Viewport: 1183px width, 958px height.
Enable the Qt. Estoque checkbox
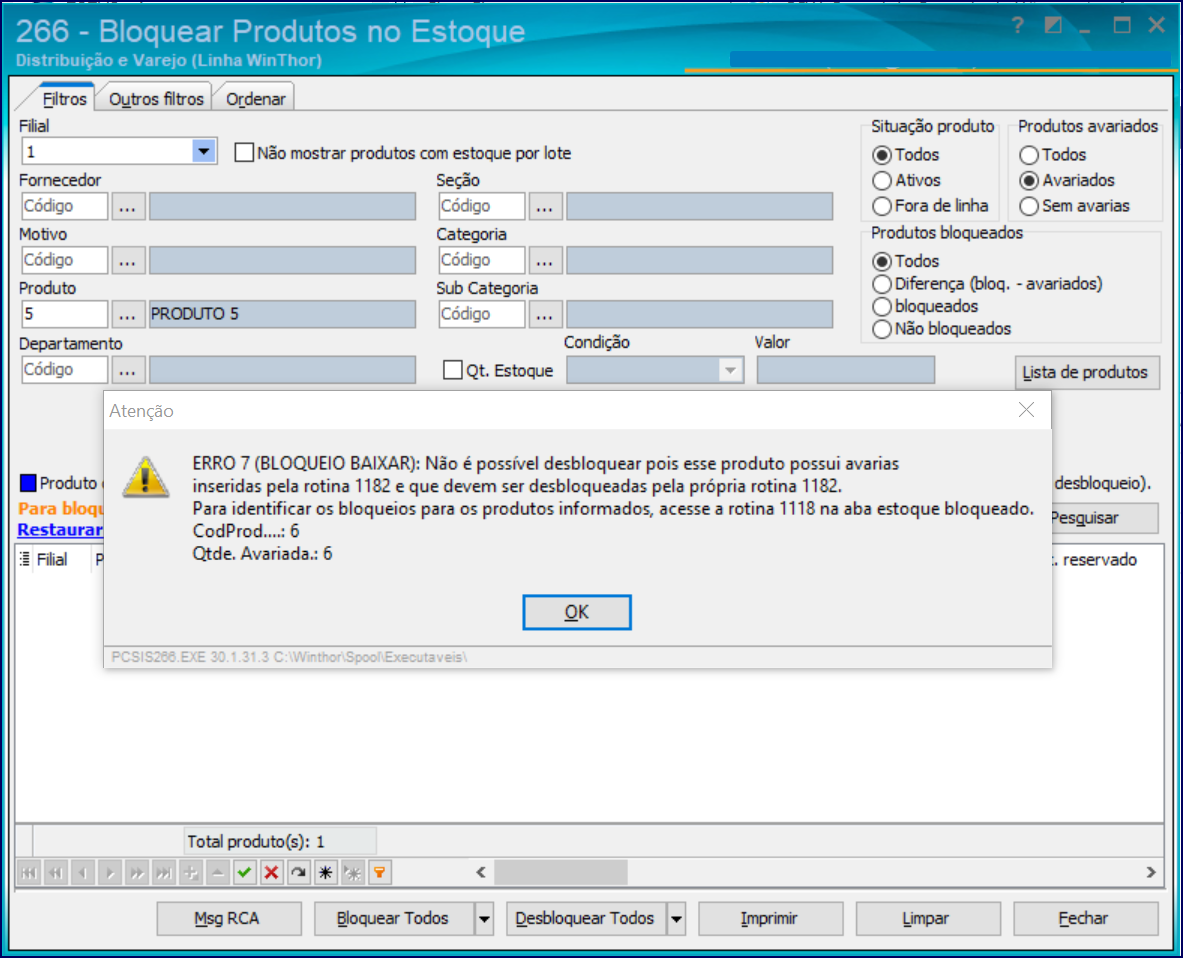pos(453,370)
